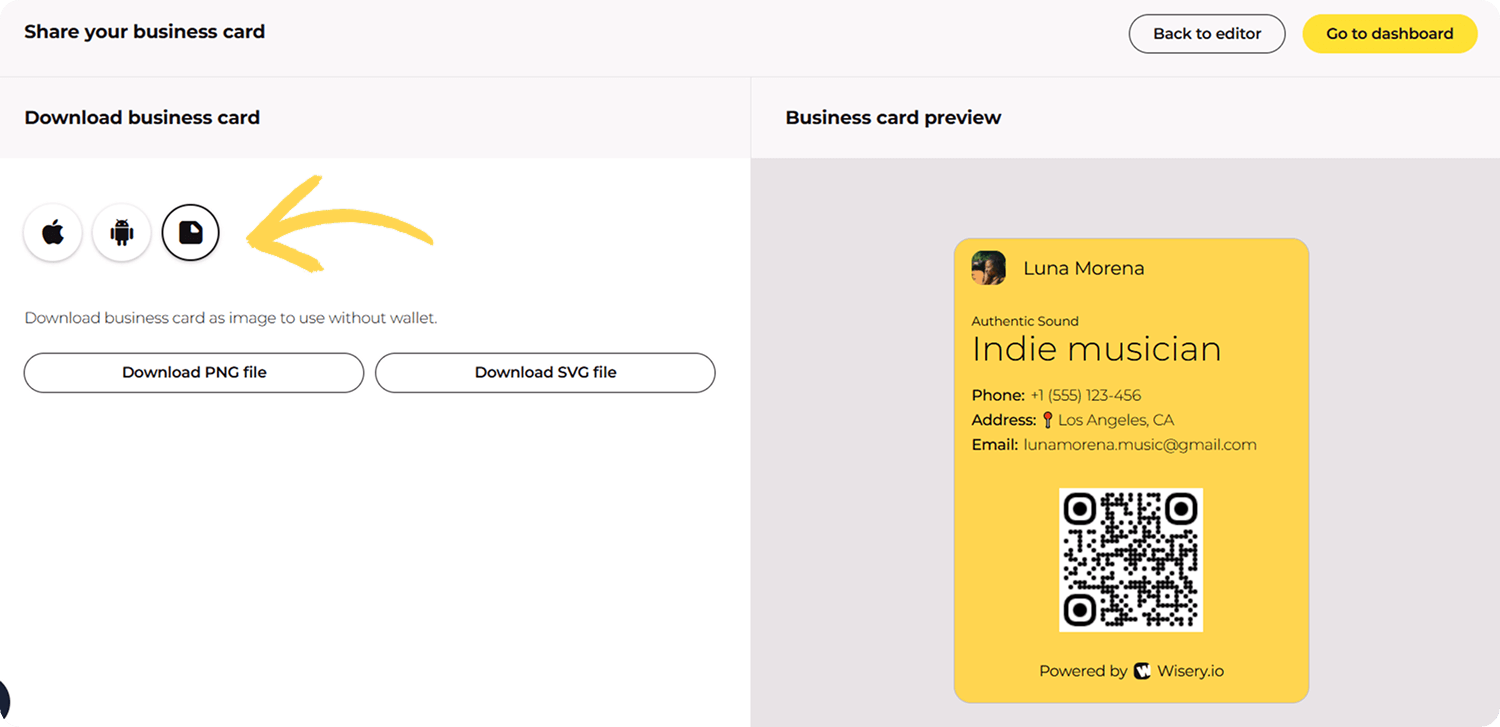Screen dimensions: 1500x727
Task: Click Luna Morena's profile photo on card
Action: pyautogui.click(x=989, y=268)
